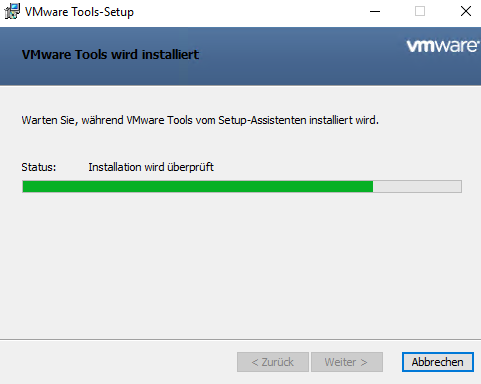This screenshot has width=481, height=384.
Task: Minimize the VMware Tools-Setup window
Action: tap(375, 12)
